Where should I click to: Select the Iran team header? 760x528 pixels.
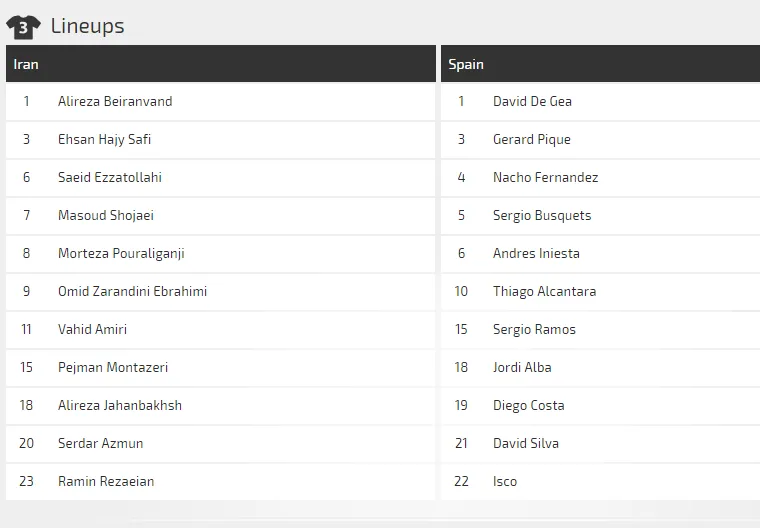(26, 64)
